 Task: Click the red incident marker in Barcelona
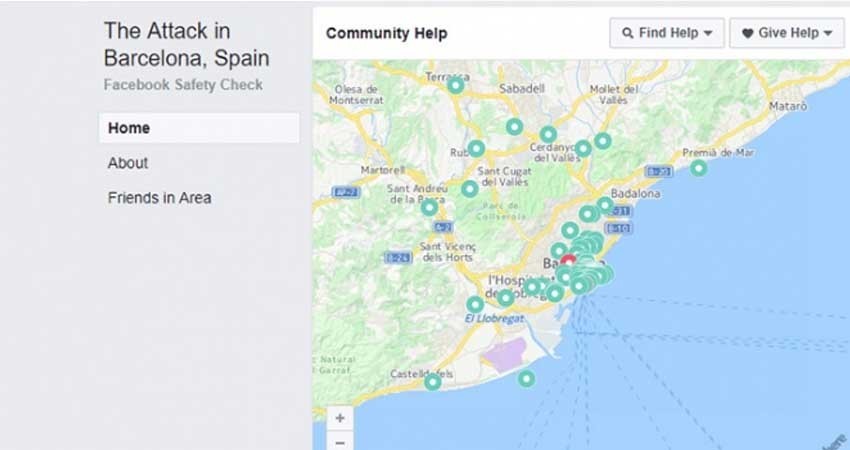coord(568,261)
